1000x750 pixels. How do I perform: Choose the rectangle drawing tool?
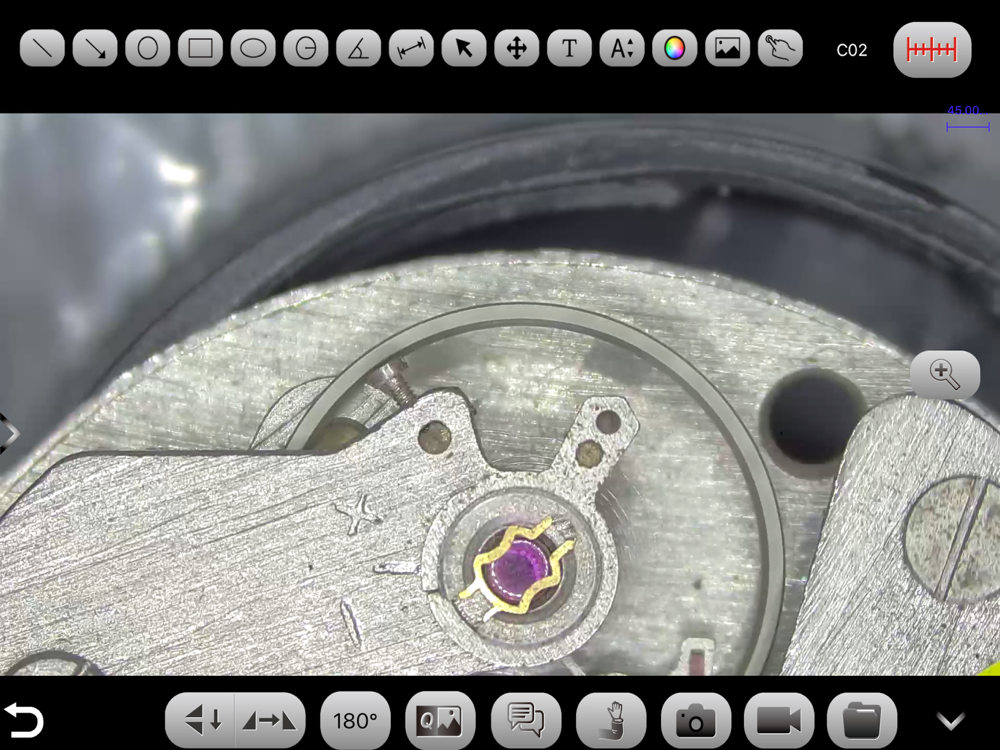[200, 48]
